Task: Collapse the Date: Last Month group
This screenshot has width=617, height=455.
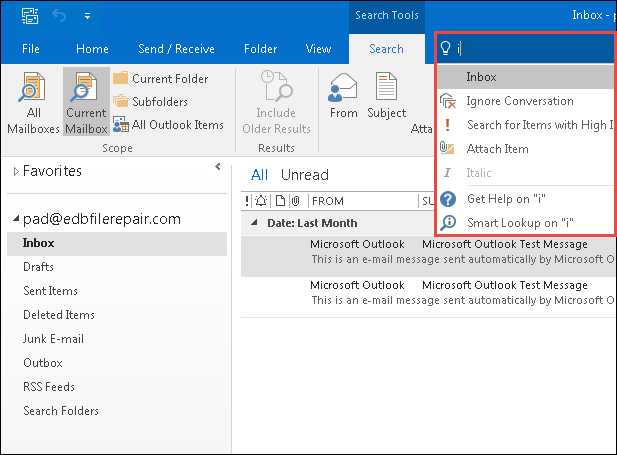Action: pos(255,223)
